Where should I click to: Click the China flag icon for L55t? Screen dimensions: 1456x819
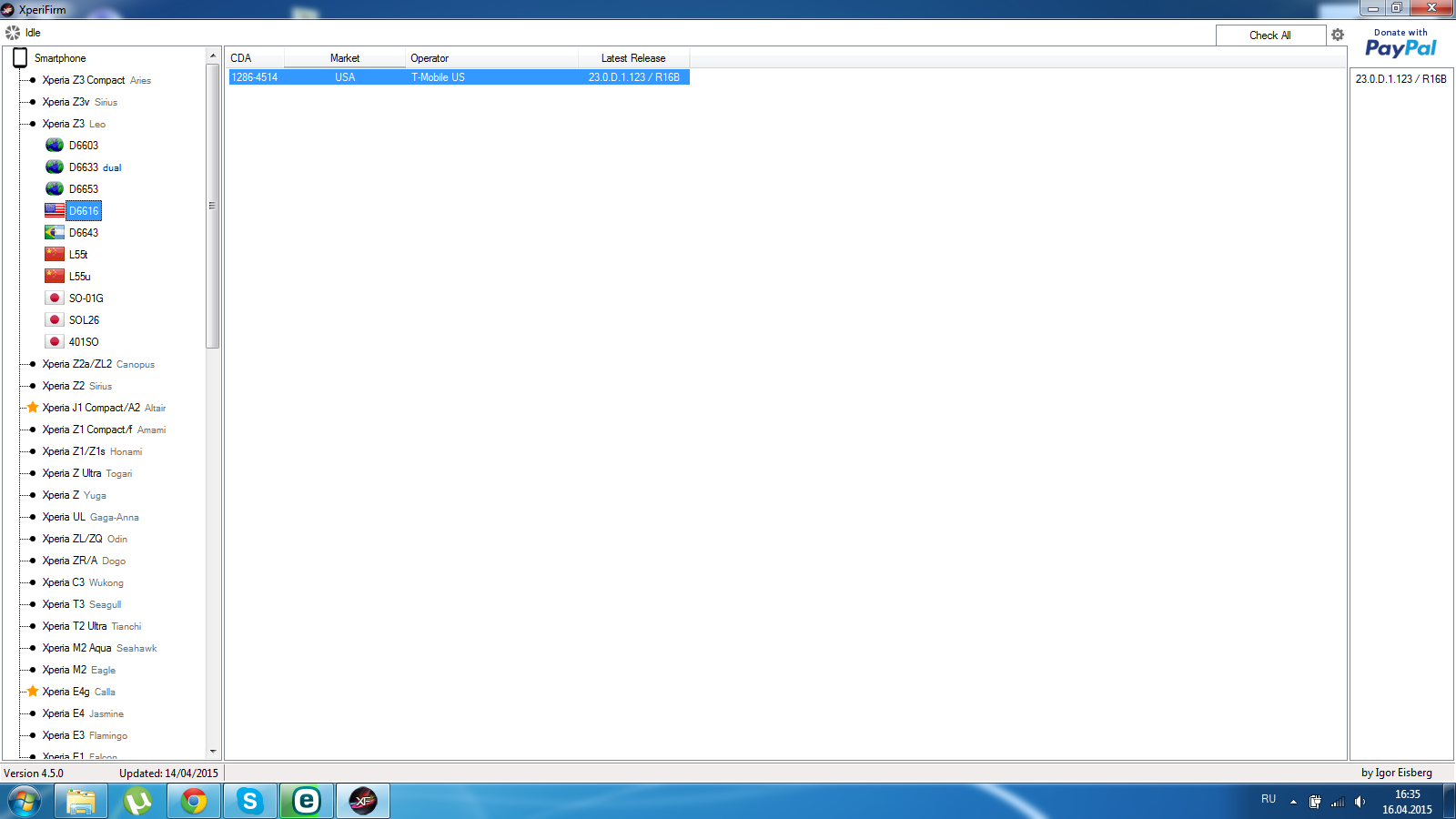[55, 255]
